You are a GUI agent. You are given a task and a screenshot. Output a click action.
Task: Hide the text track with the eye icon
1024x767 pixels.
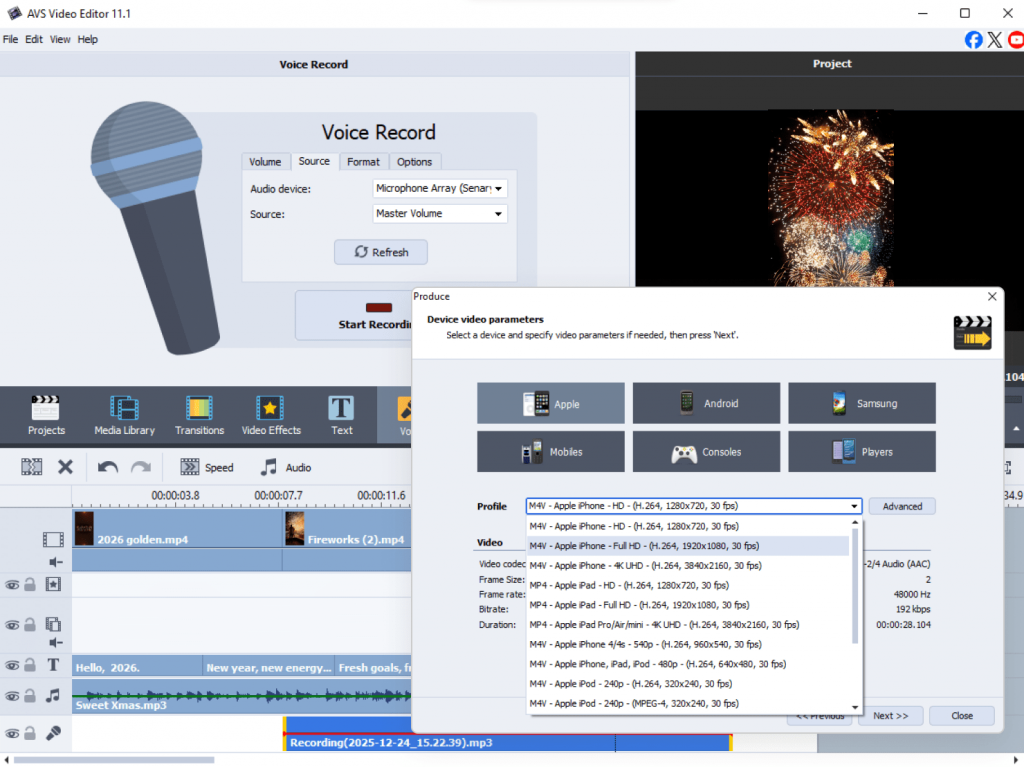(x=12, y=666)
